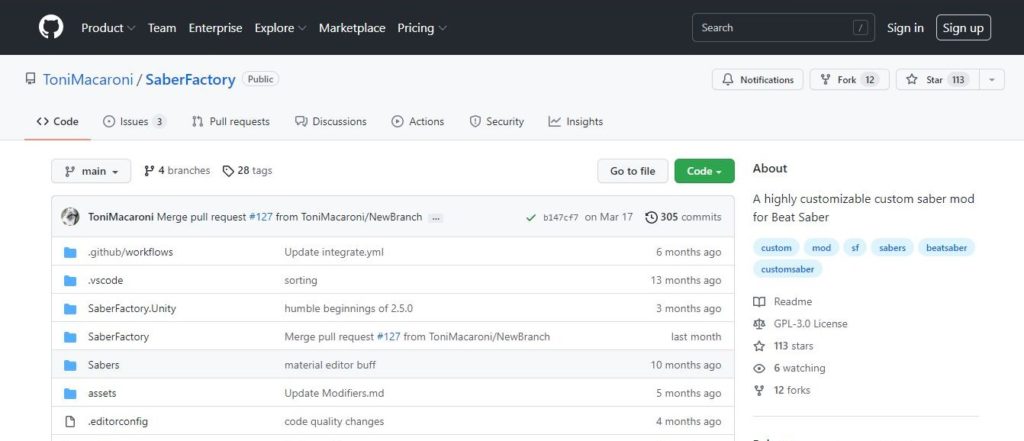The height and width of the screenshot is (441, 1024).
Task: Expand the green Code dropdown
Action: (704, 171)
